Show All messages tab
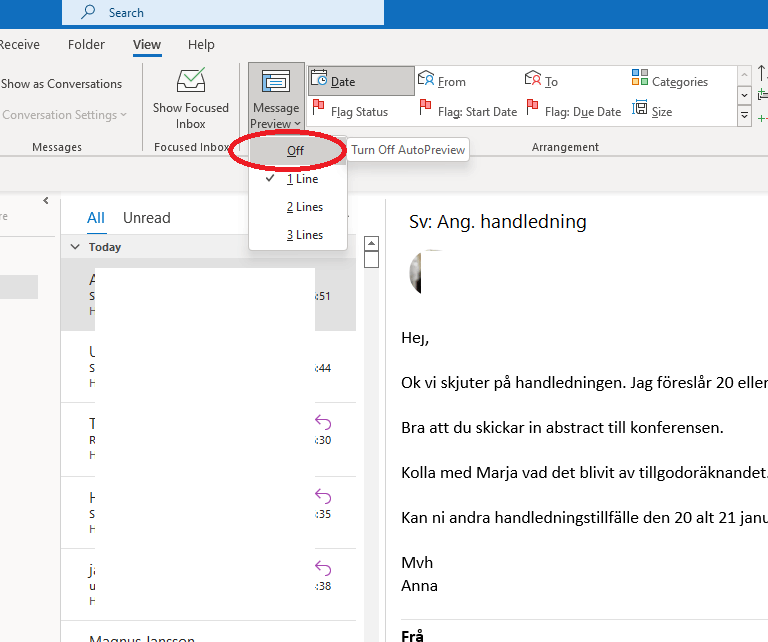Screen dimensions: 768x642 (x=96, y=217)
